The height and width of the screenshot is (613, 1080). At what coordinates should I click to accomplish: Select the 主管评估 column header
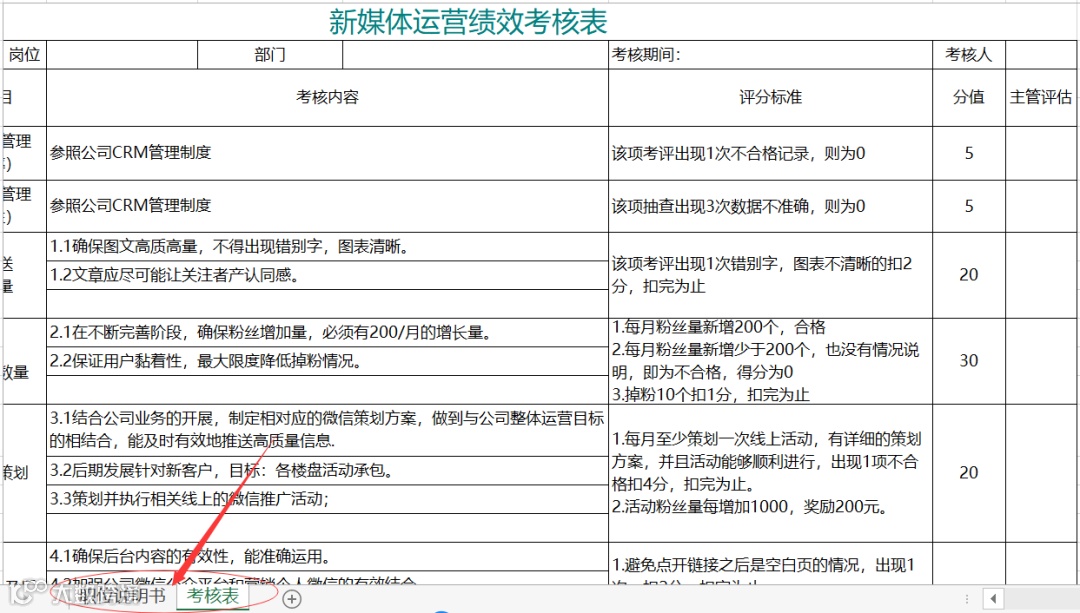click(x=1041, y=97)
